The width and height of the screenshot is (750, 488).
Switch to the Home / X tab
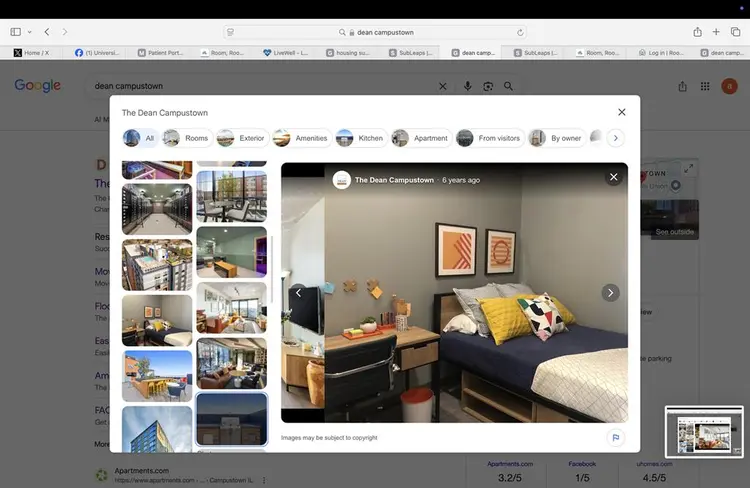[32, 53]
